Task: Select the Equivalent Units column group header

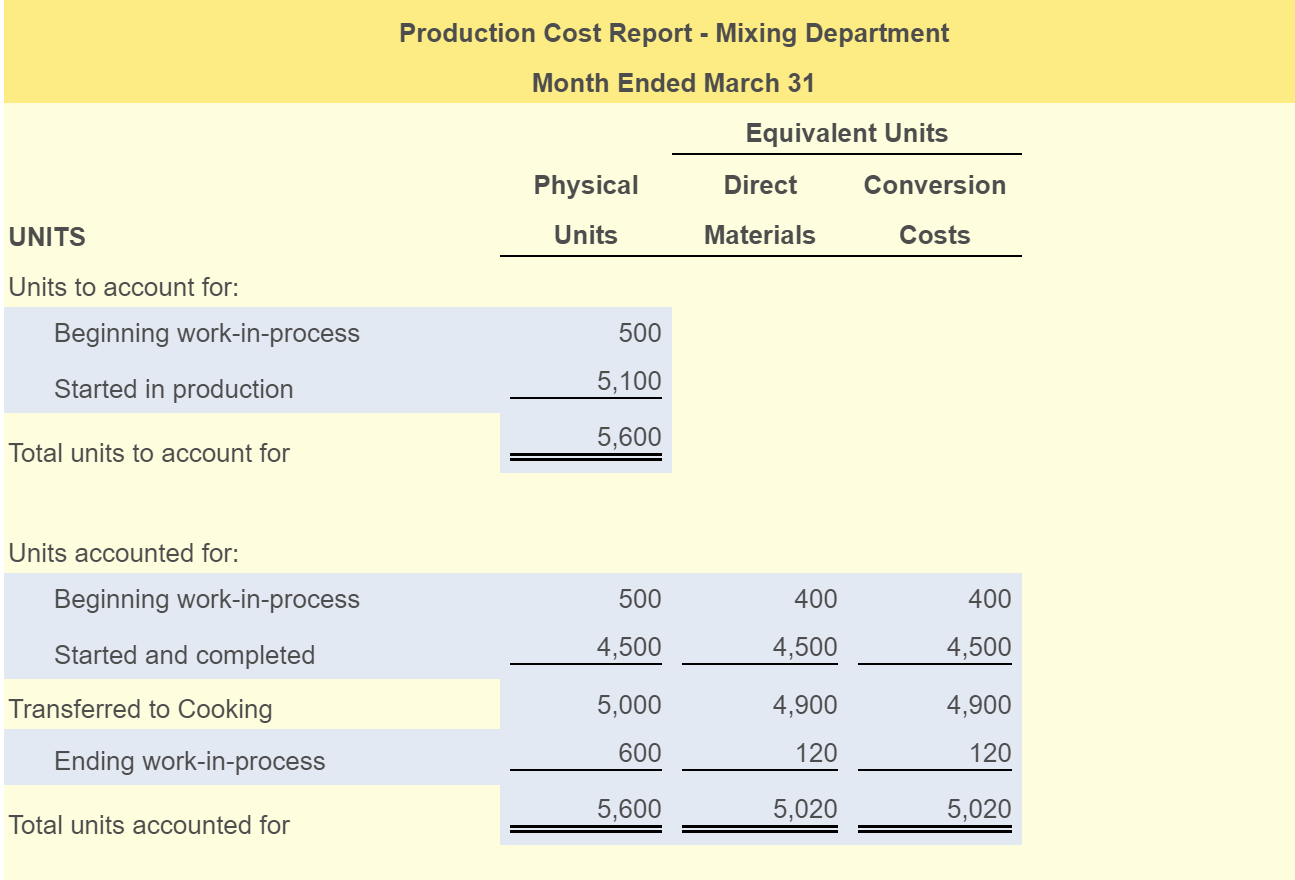Action: pyautogui.click(x=847, y=132)
